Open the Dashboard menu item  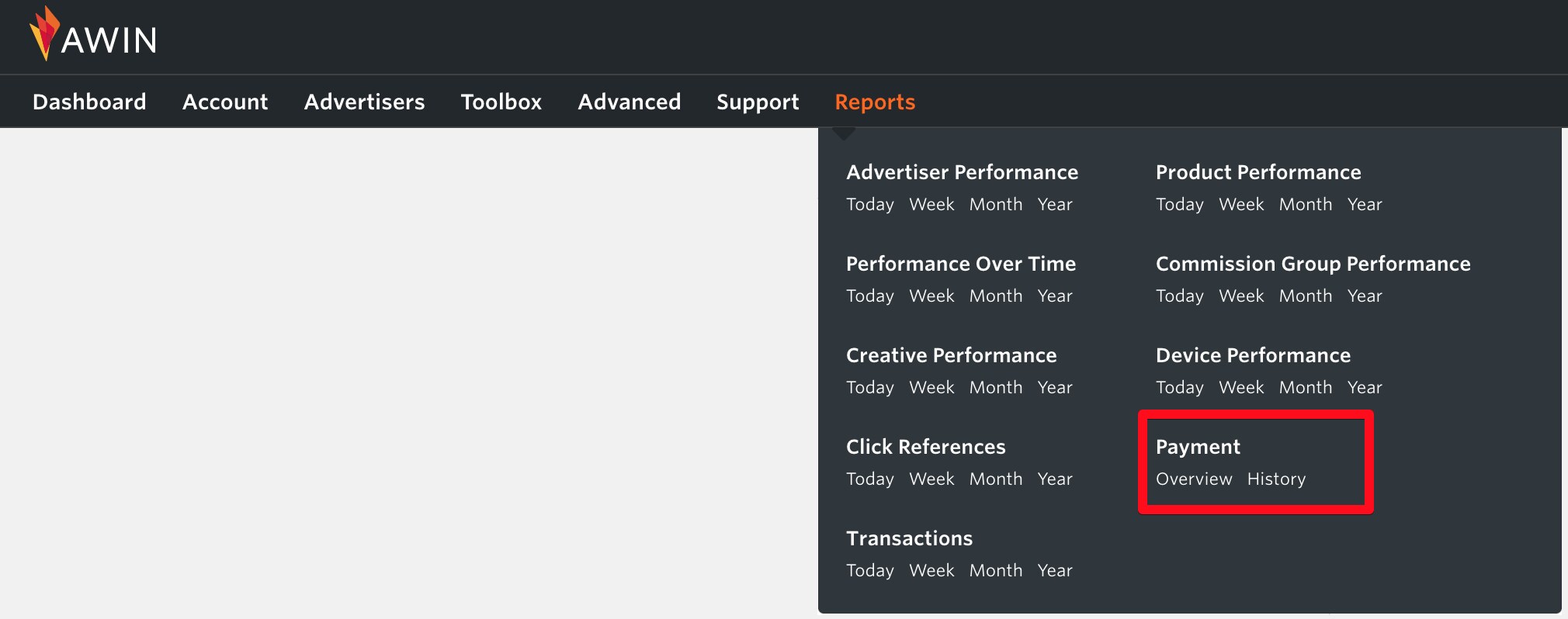click(x=89, y=102)
